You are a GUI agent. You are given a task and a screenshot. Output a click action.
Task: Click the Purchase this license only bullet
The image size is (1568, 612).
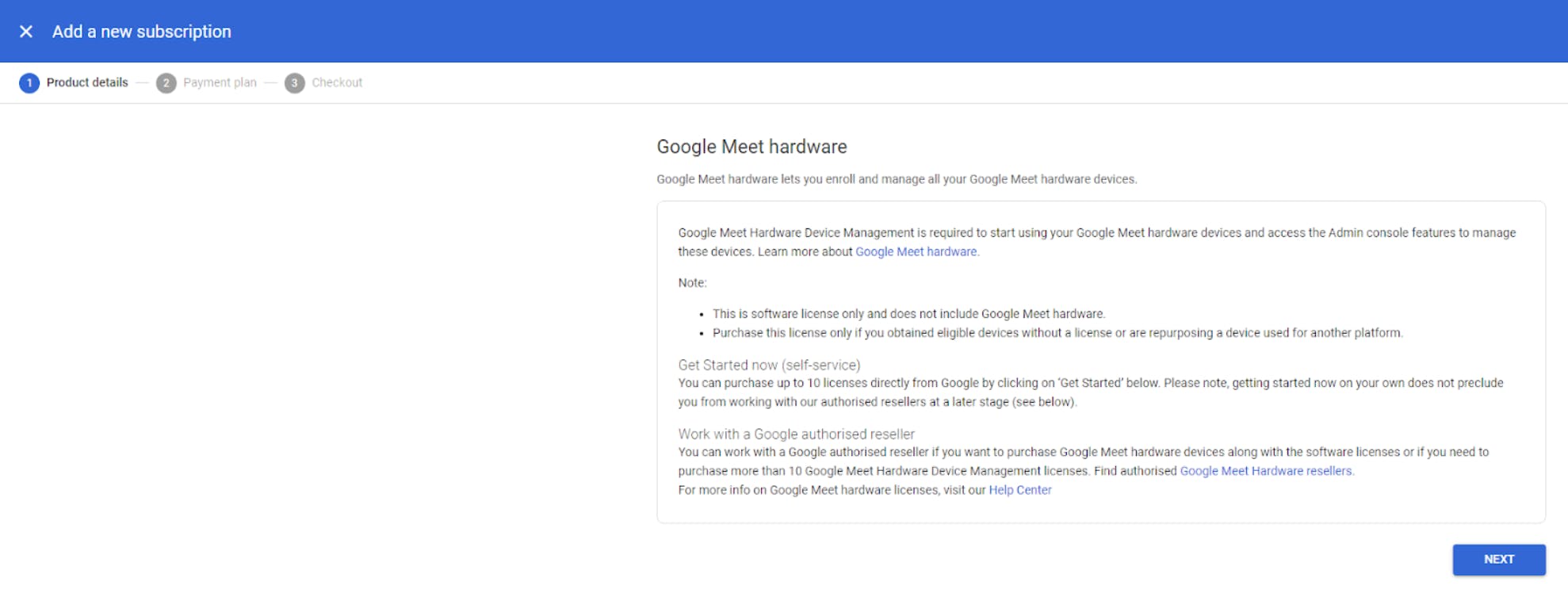[1057, 333]
